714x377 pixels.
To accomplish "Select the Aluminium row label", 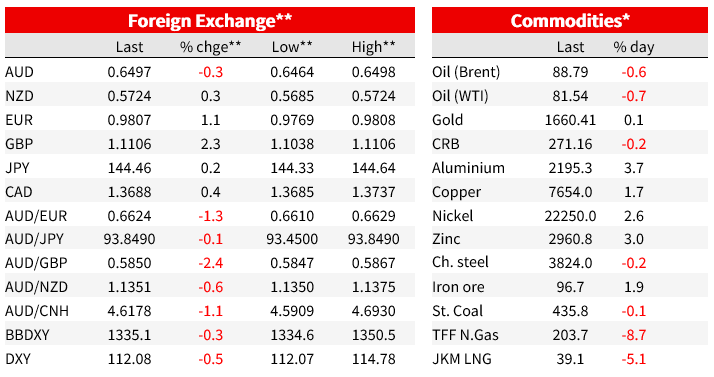I will pos(468,168).
